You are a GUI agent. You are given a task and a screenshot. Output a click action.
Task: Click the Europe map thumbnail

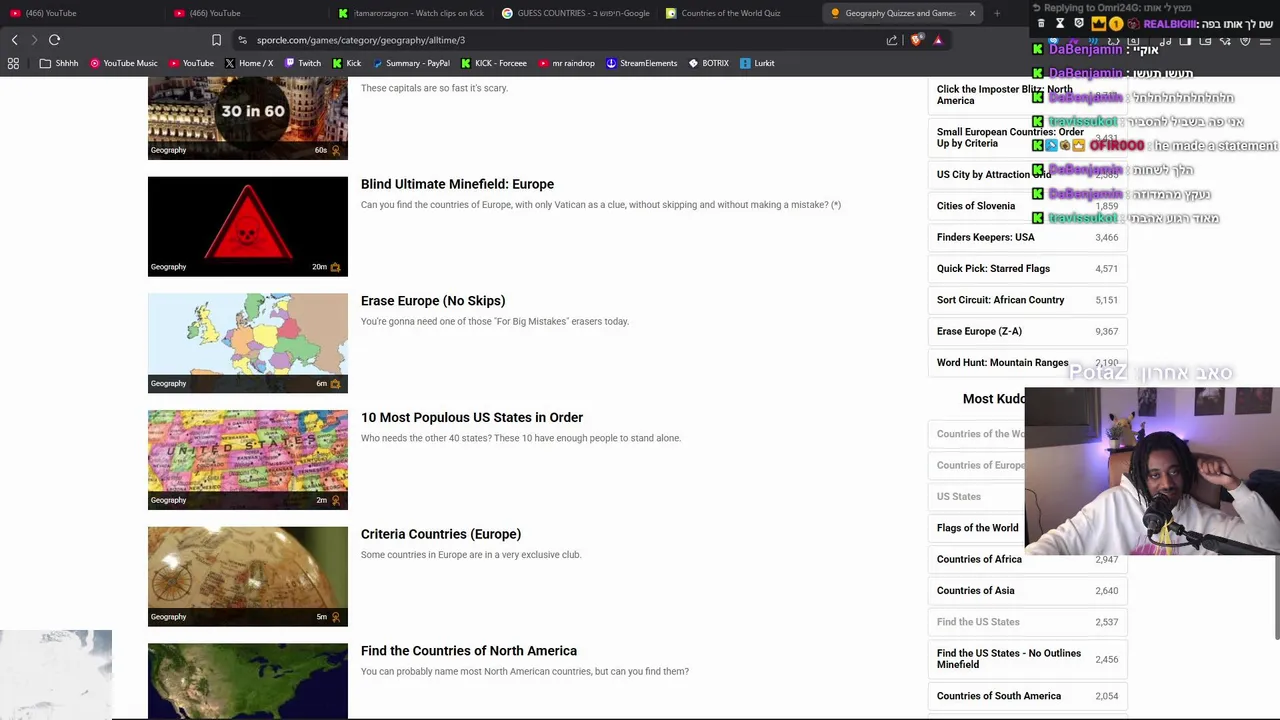click(248, 343)
